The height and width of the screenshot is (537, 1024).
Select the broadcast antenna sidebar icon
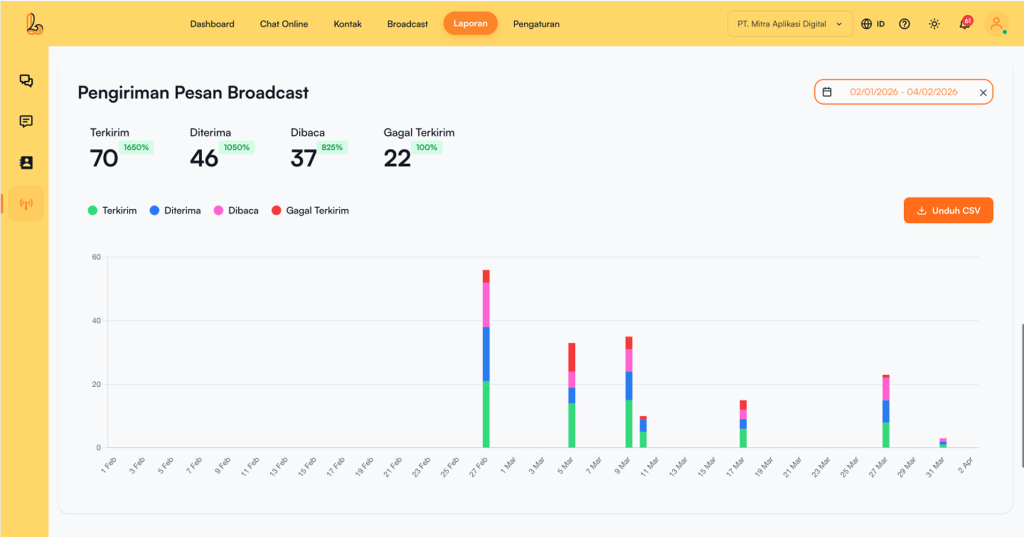click(x=26, y=204)
